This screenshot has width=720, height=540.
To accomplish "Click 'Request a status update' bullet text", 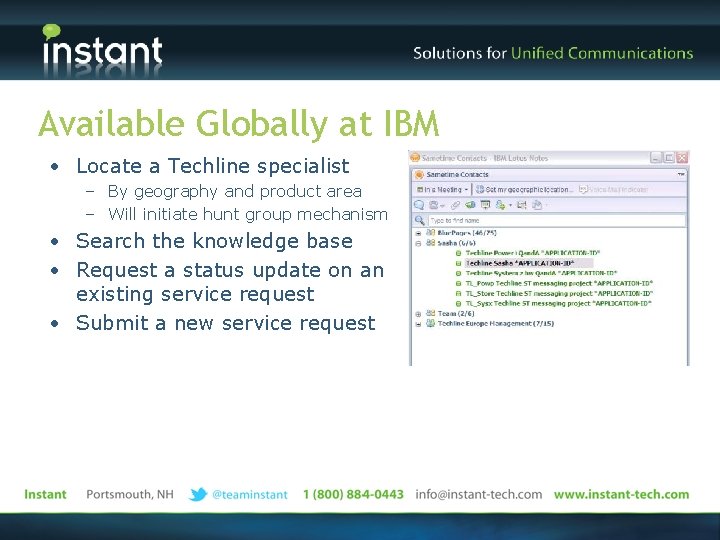I will pyautogui.click(x=230, y=282).
